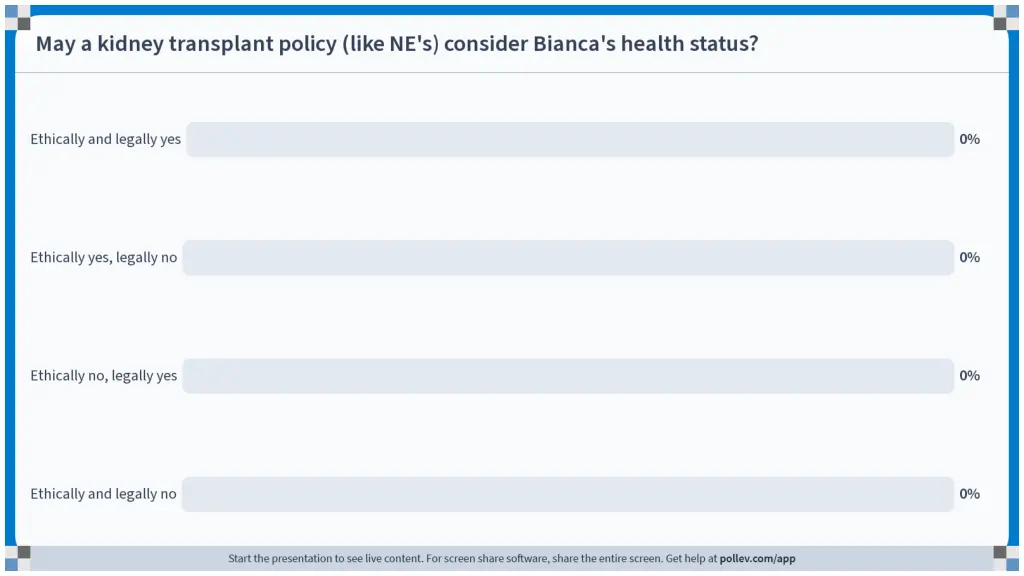Screen dimensions: 1024x576
Task: Select the 'Ethically no, legally yes' bar
Action: [568, 376]
